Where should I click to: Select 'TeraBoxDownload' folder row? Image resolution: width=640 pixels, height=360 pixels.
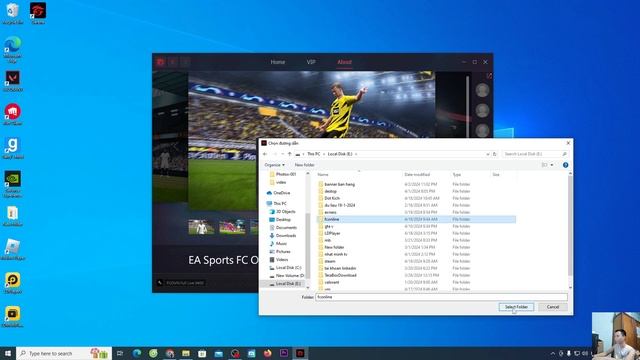[416, 275]
